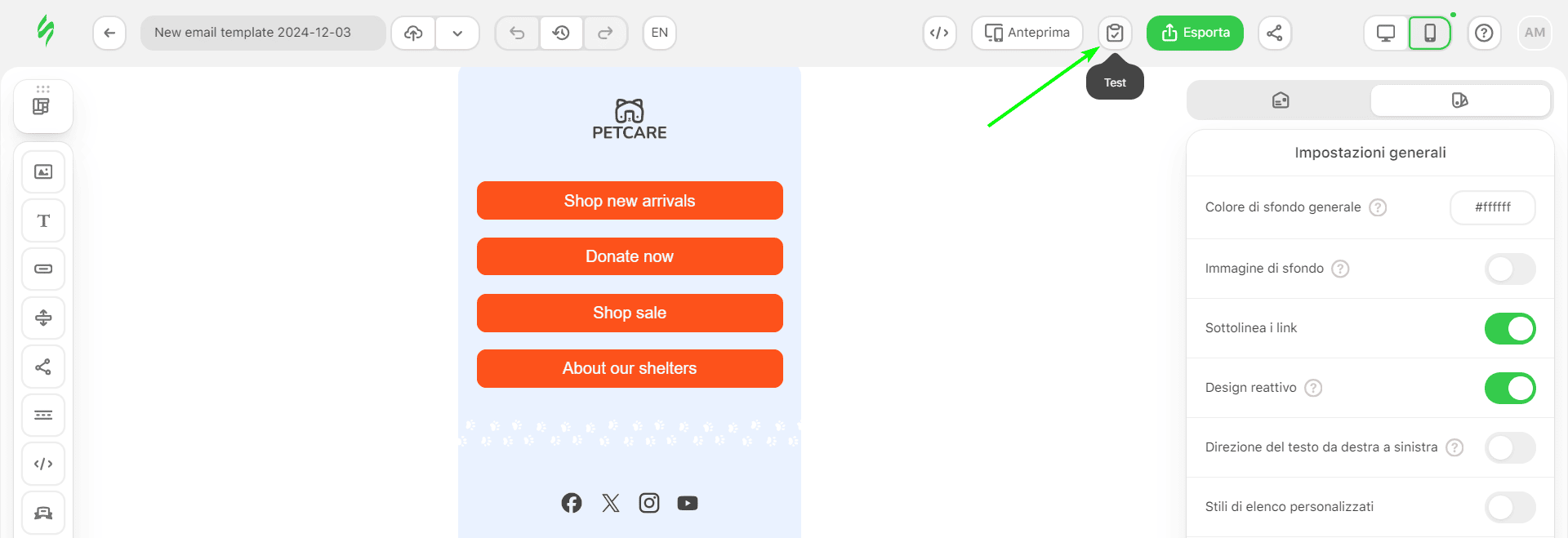Switch to desktop view
Viewport: 1568px width, 538px height.
click(1386, 33)
